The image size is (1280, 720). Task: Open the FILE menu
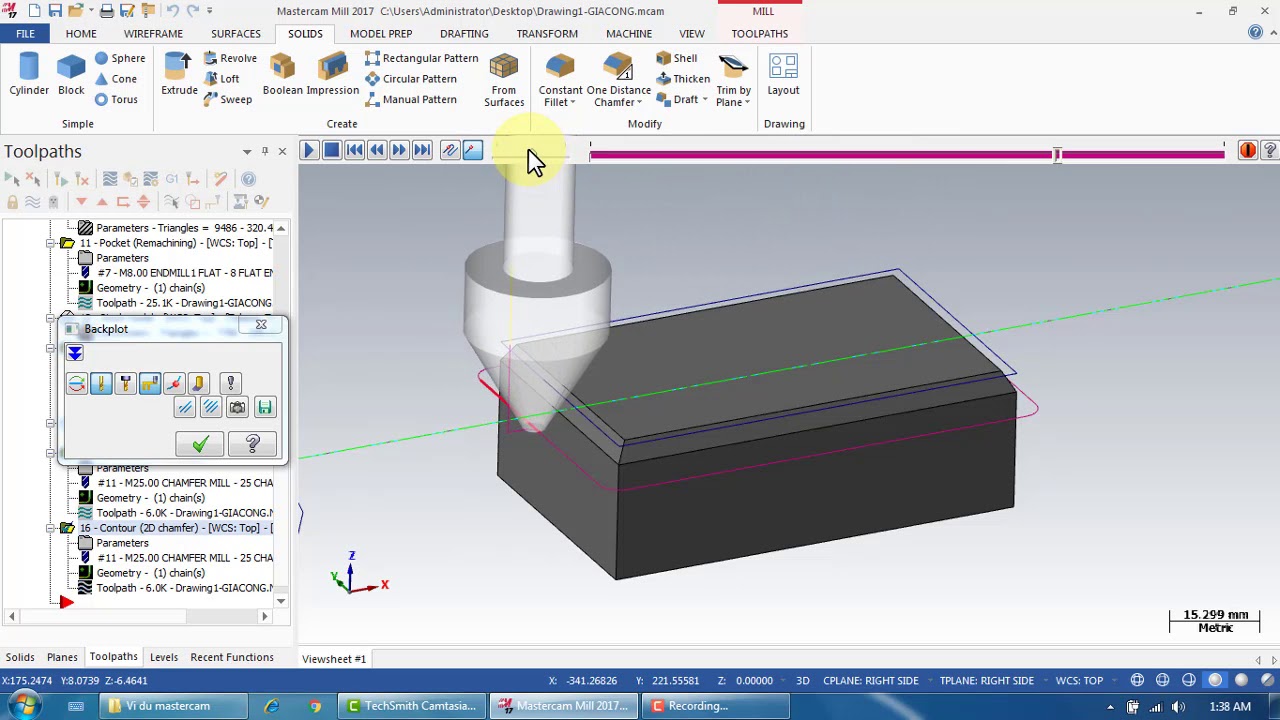[x=25, y=34]
